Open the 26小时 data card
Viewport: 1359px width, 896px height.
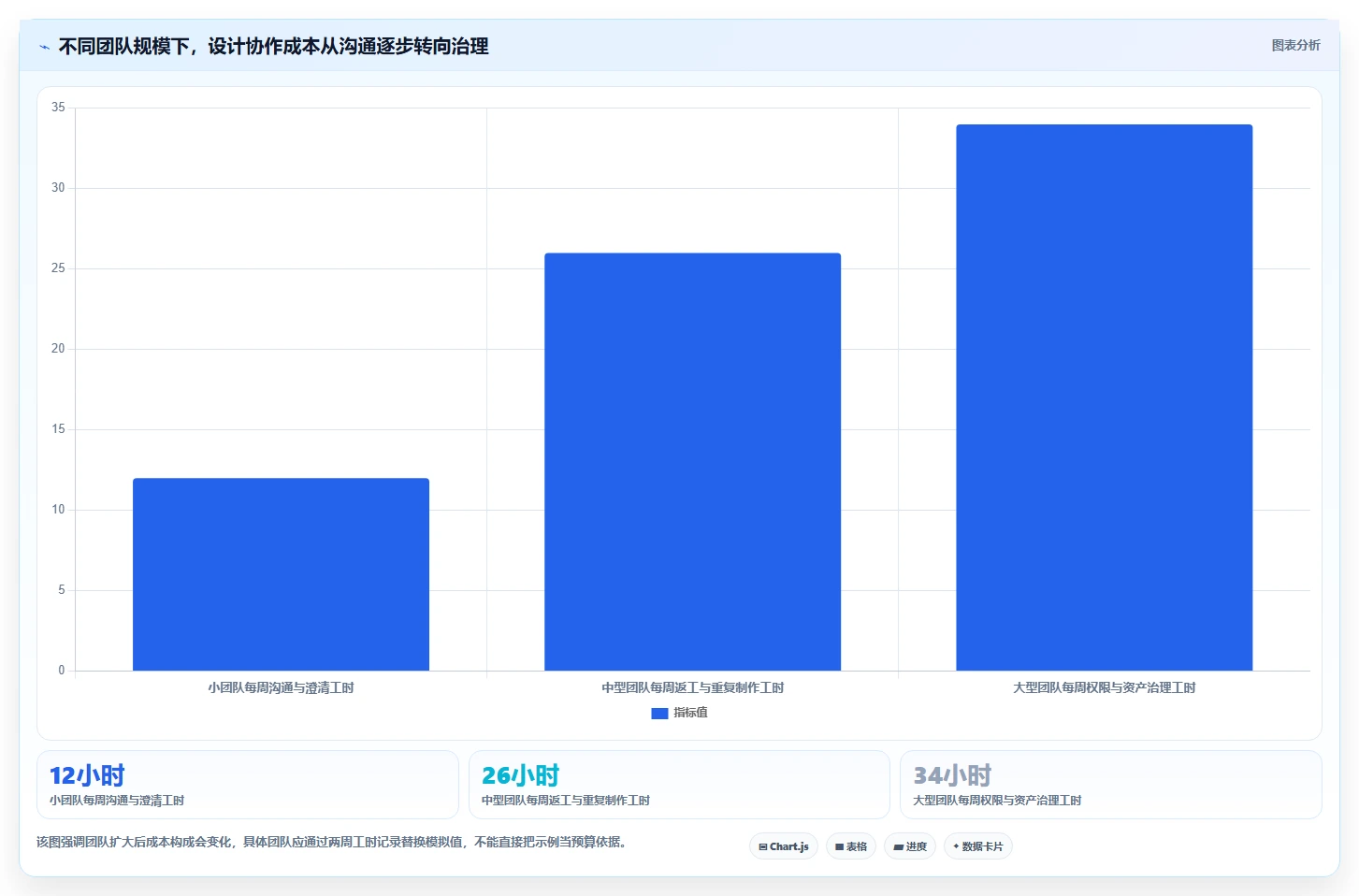click(x=679, y=785)
